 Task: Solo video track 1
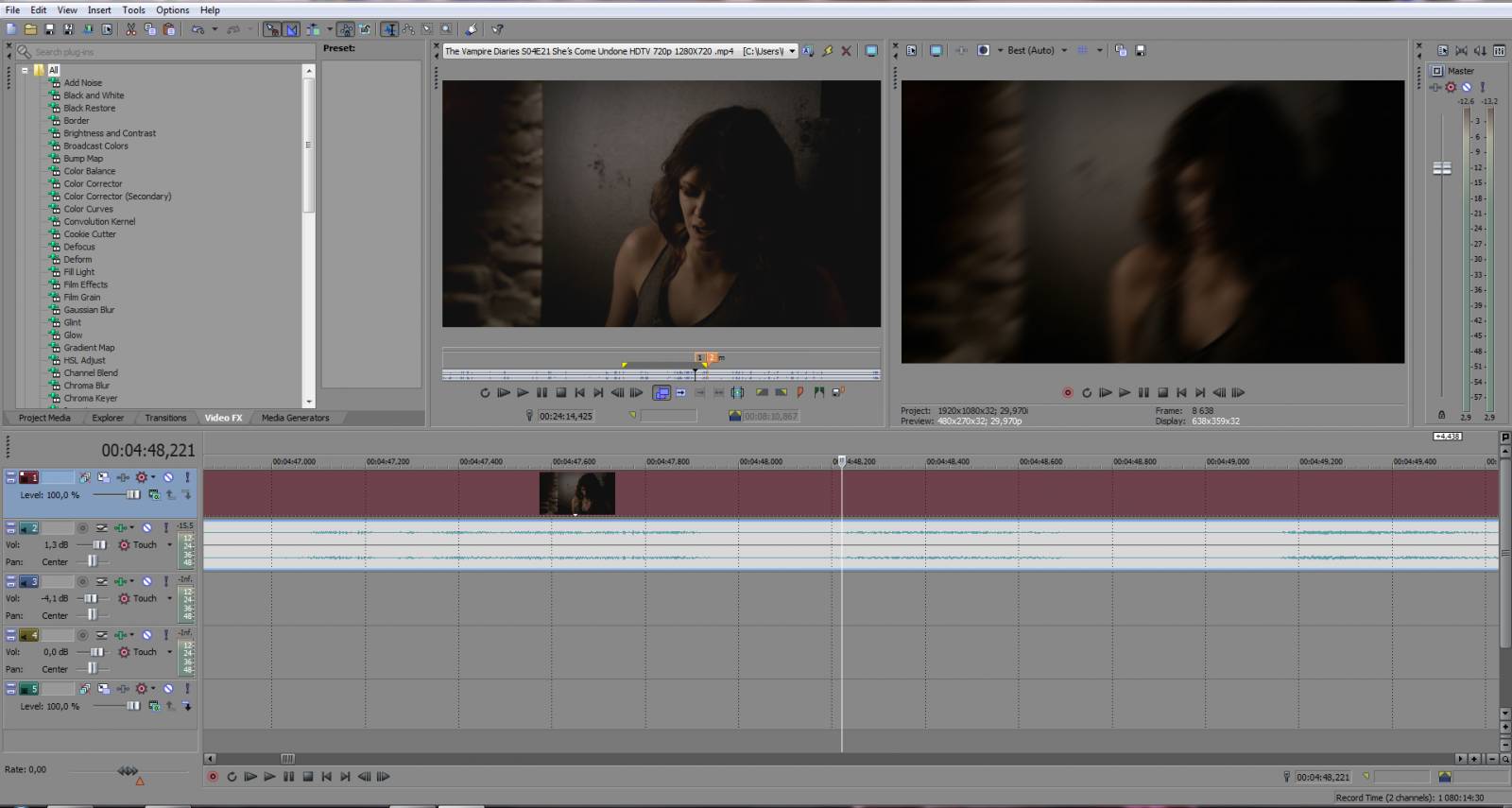tap(186, 477)
